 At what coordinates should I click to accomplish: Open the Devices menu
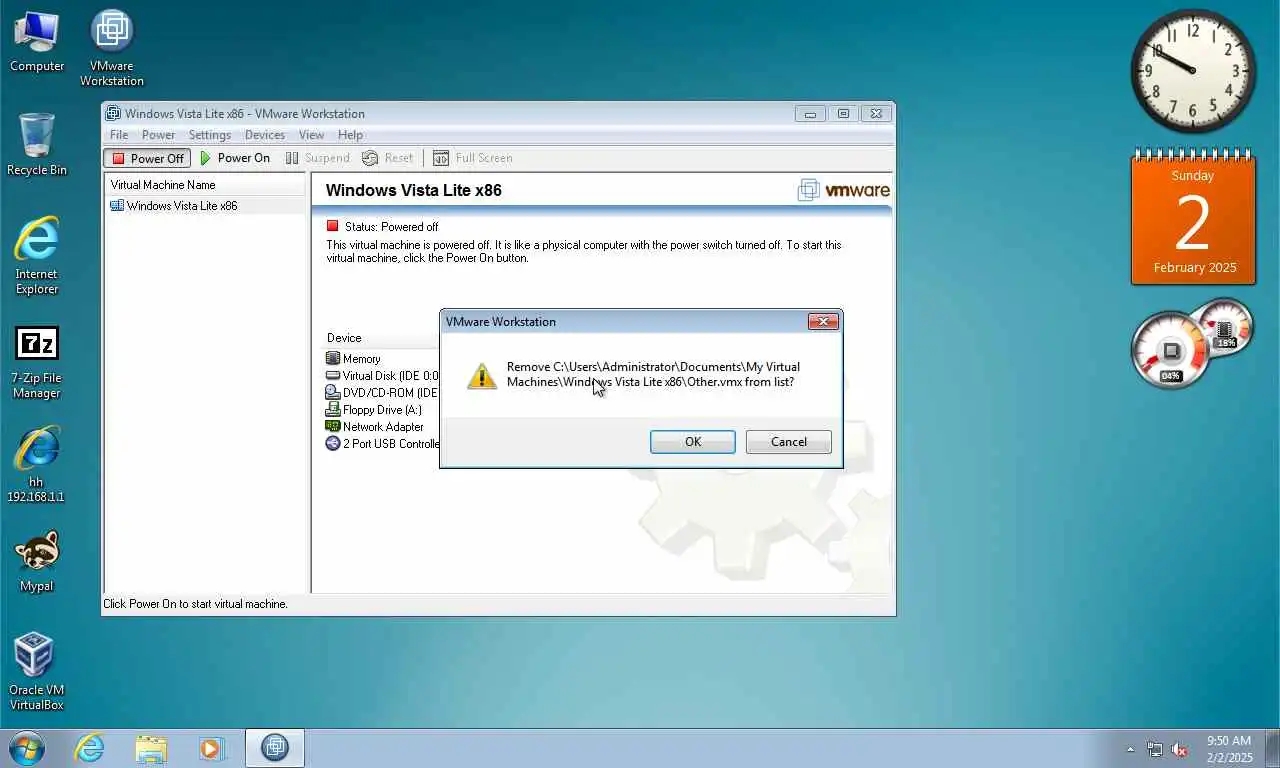pyautogui.click(x=265, y=135)
